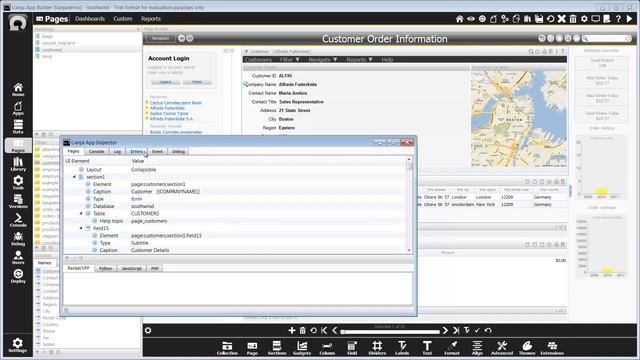Viewport: 640px width, 360px height.
Task: Open the Field tool in bottom toolbar
Action: (352, 348)
